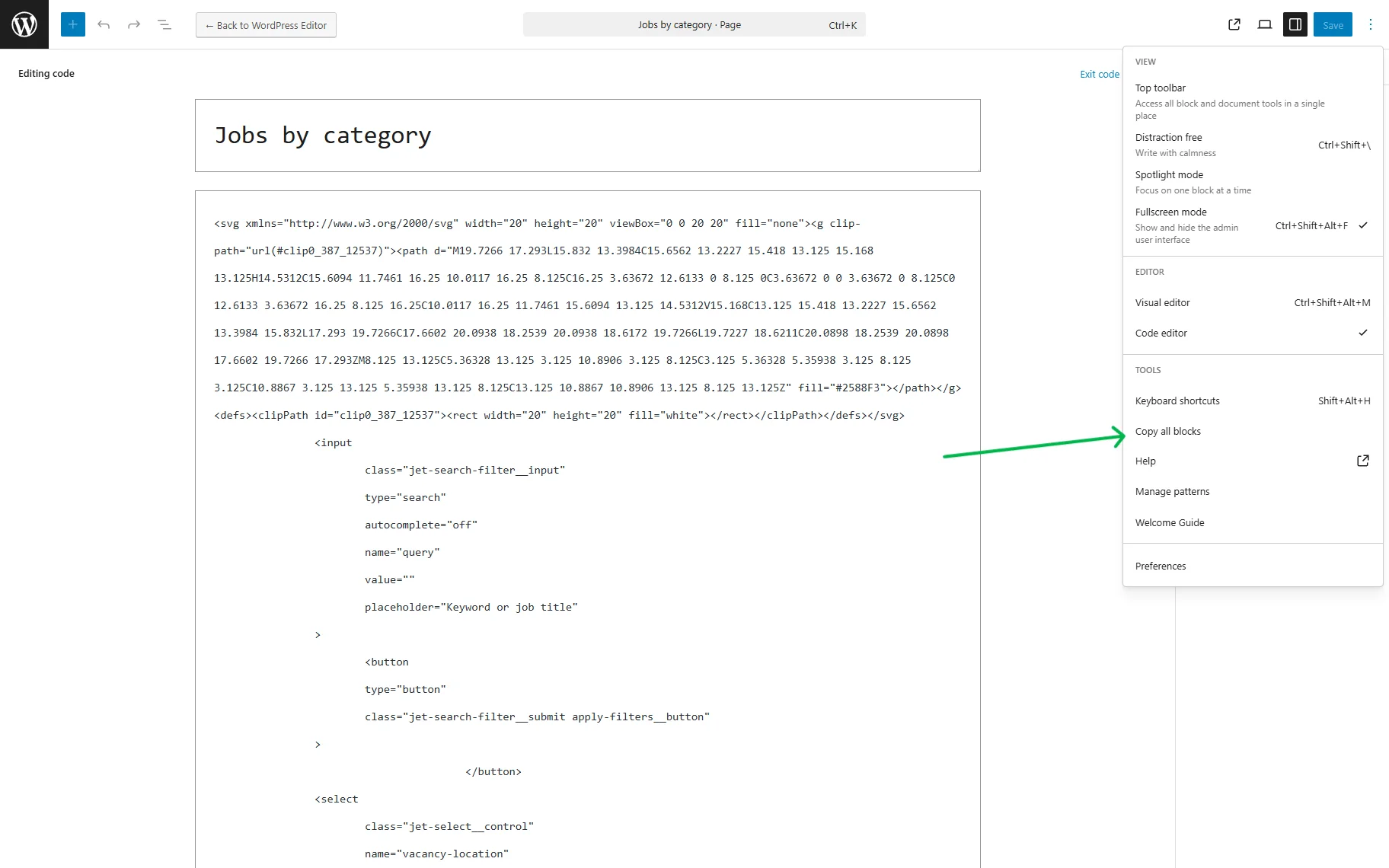The image size is (1389, 868).
Task: Click the autocomplete="off" code line
Action: [421, 525]
